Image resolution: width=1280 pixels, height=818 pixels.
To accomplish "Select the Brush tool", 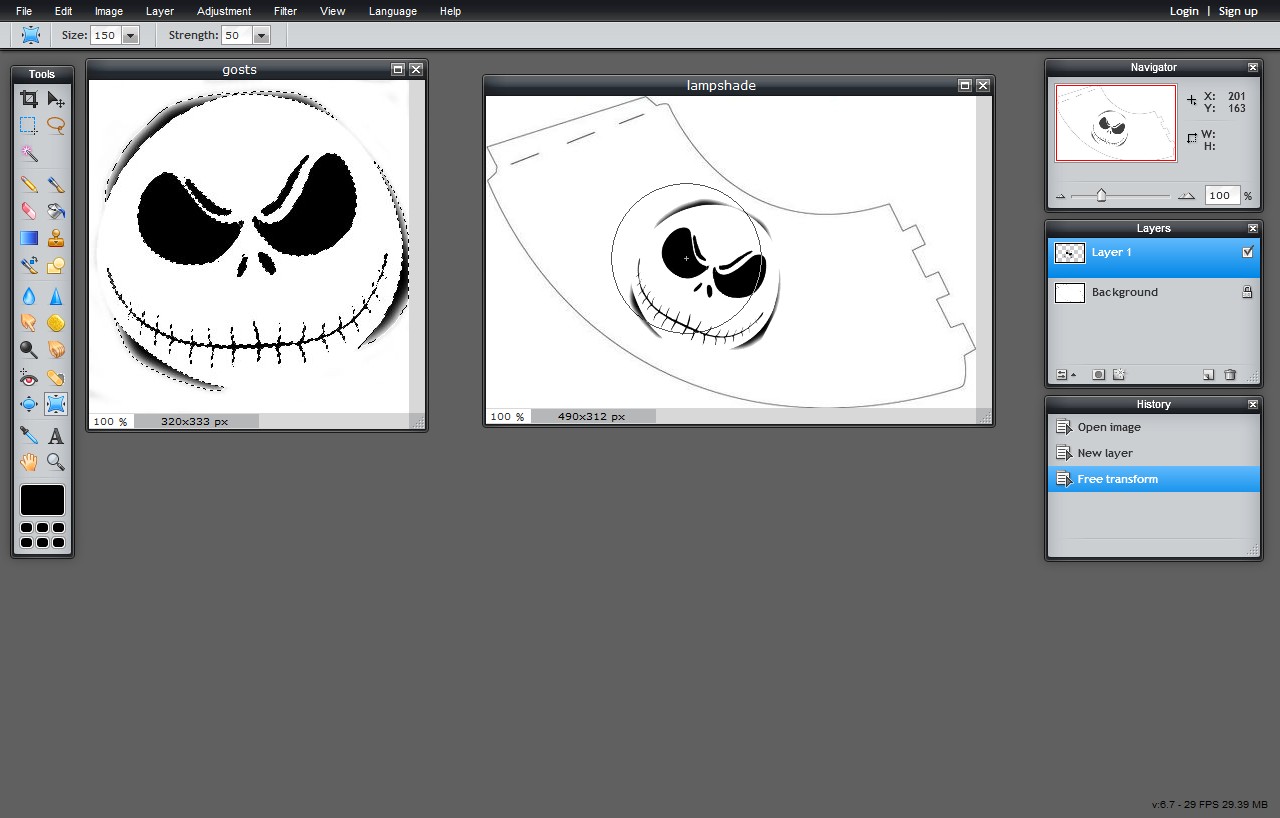I will [56, 184].
